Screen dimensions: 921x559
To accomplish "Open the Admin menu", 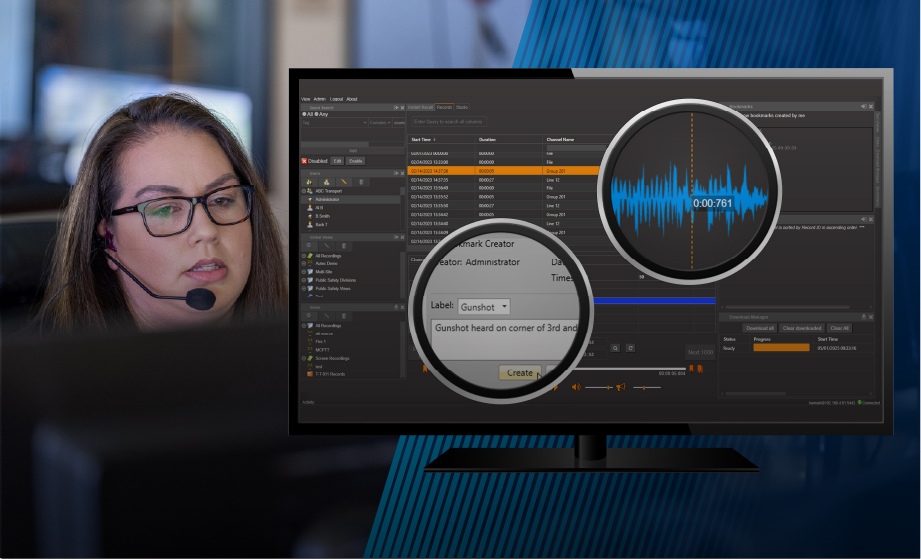I will 320,99.
